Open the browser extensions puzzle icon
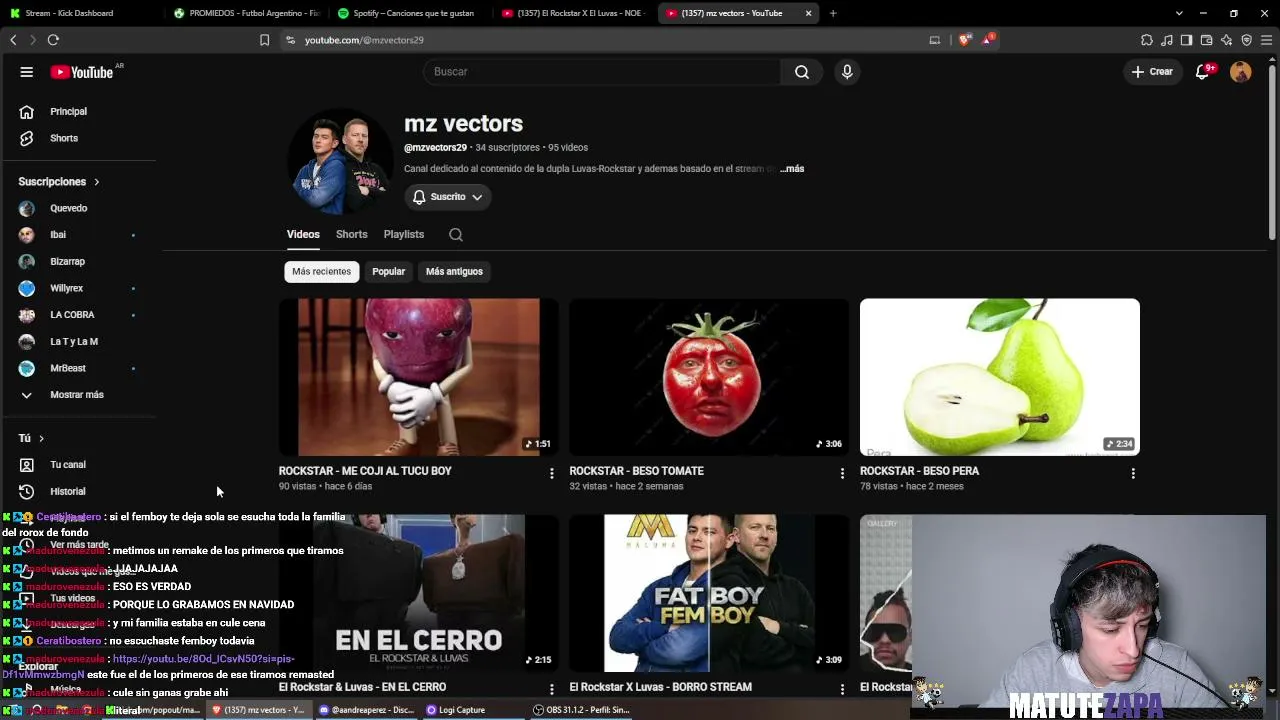 [1147, 40]
